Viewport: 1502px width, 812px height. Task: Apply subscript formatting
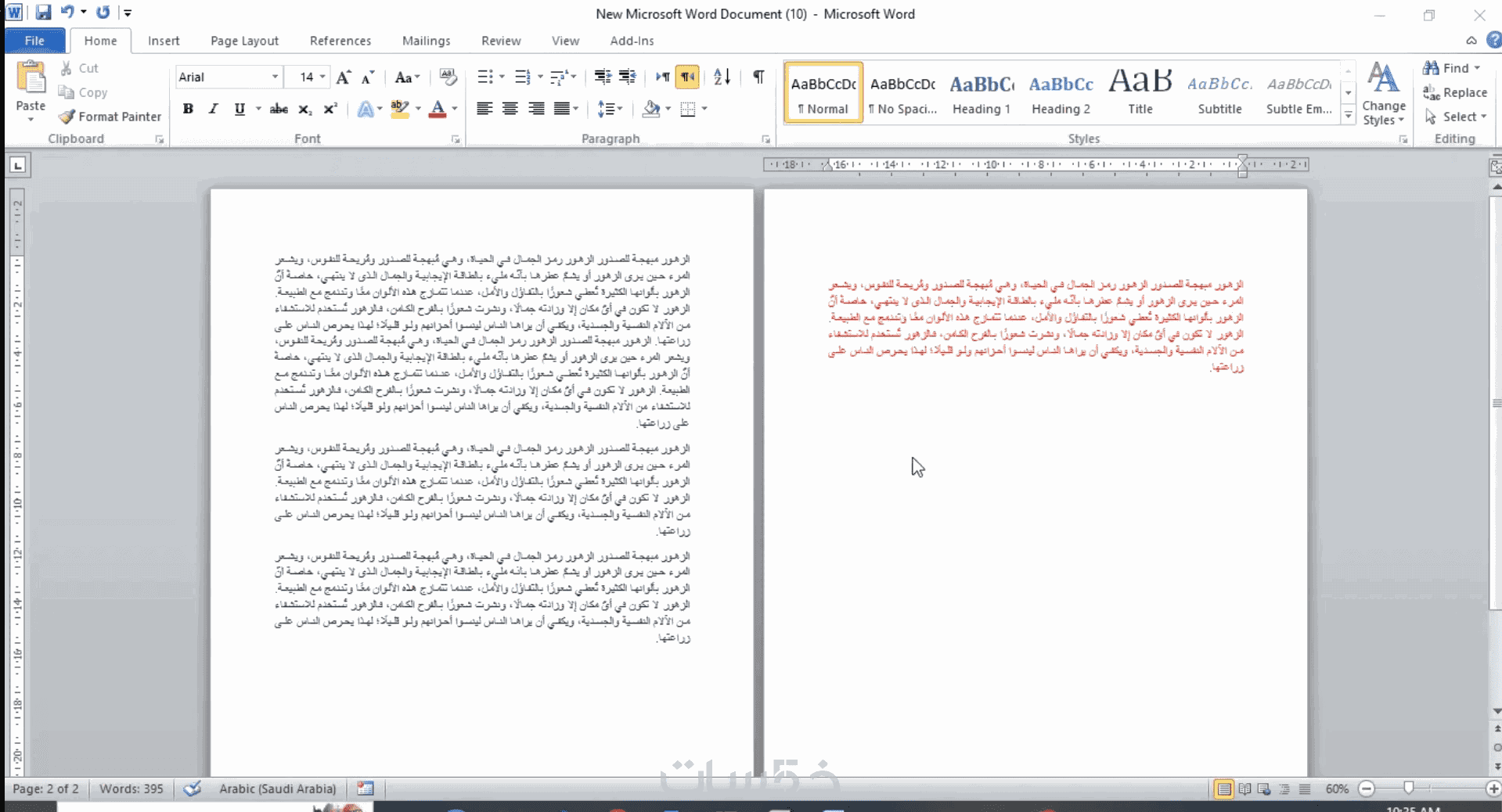click(305, 109)
